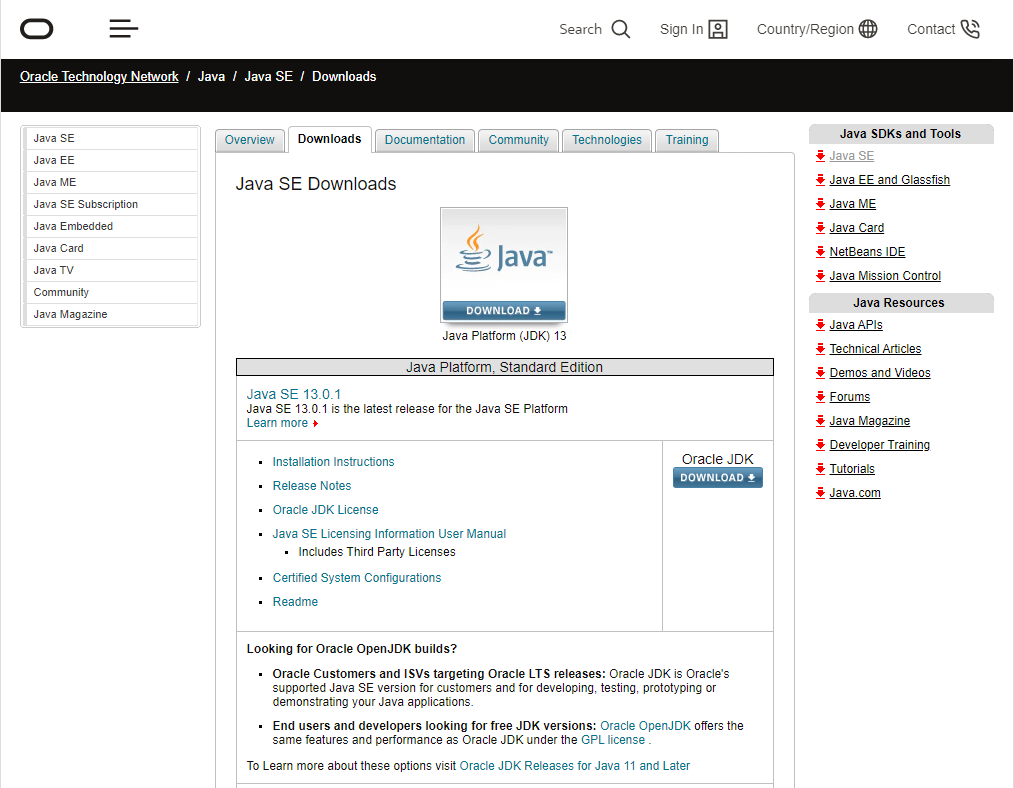Screen dimensions: 1014x788
Task: Click Contact text in header
Action: 931,29
